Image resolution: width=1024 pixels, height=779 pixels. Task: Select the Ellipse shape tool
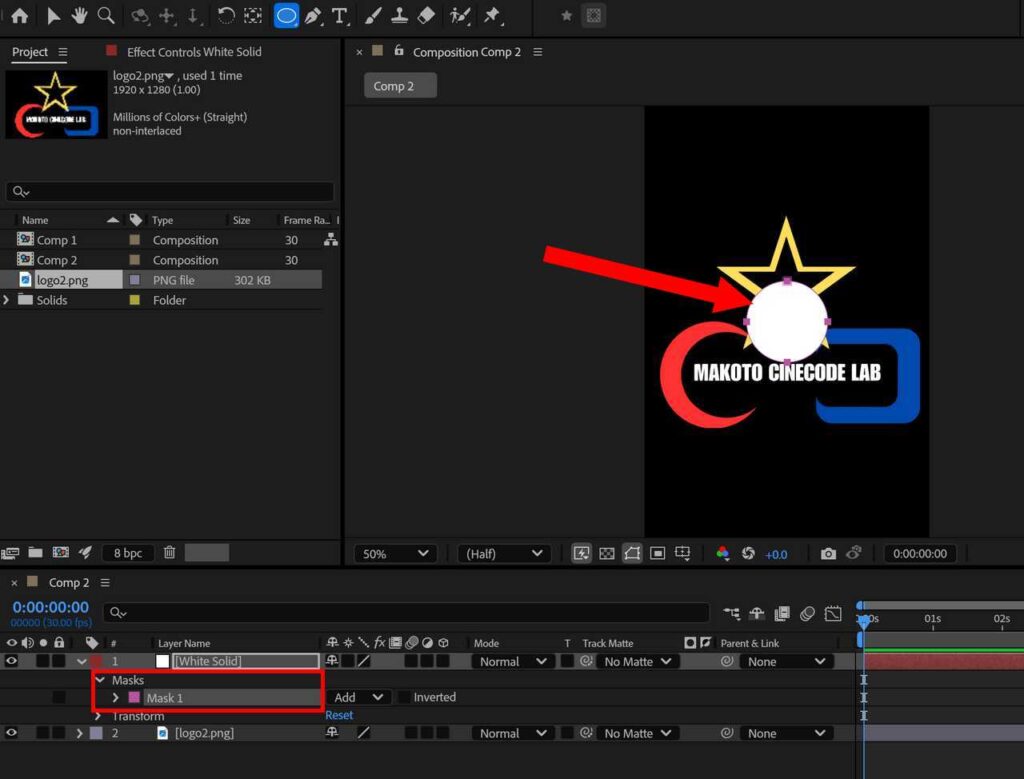click(x=286, y=16)
